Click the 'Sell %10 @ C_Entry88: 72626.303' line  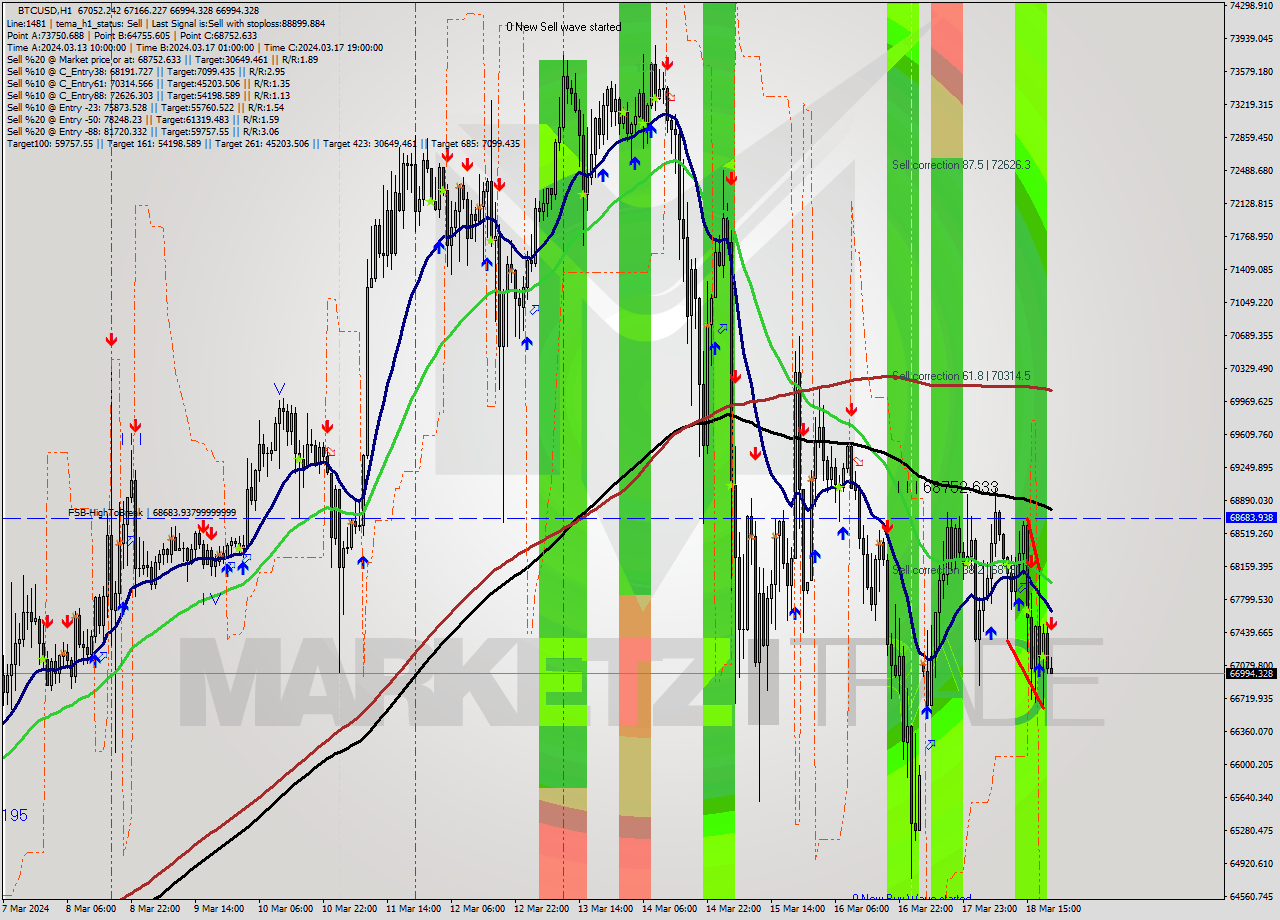148,95
